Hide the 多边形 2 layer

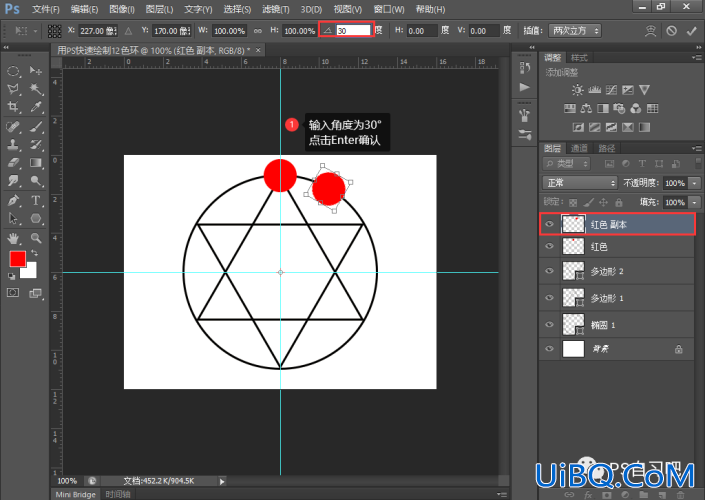point(549,271)
